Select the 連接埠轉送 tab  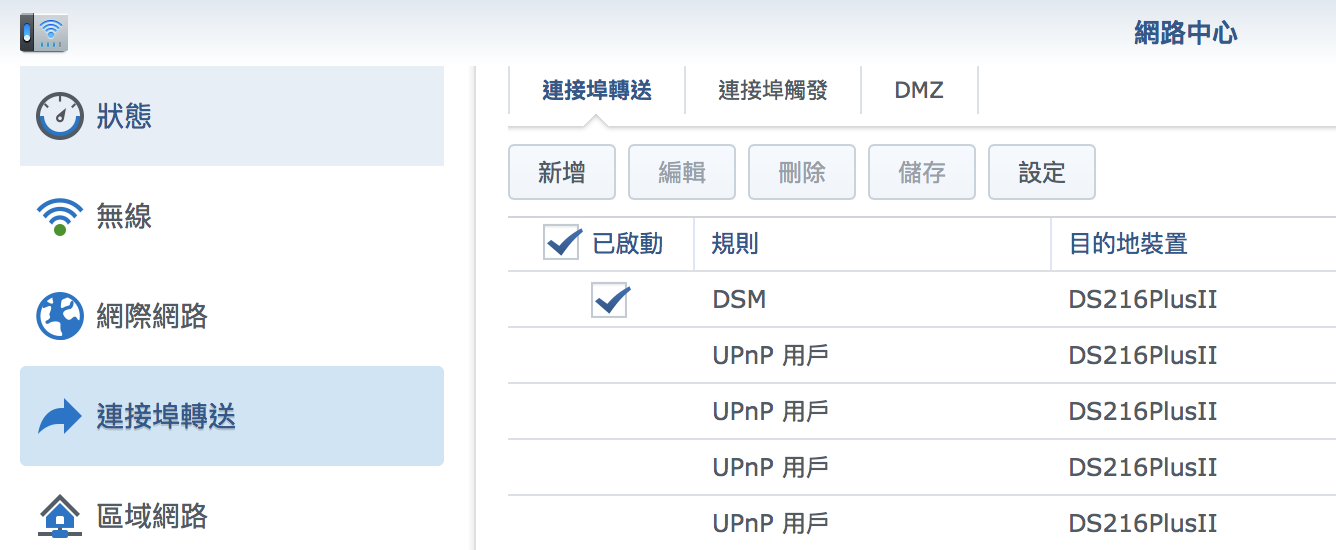tap(597, 91)
